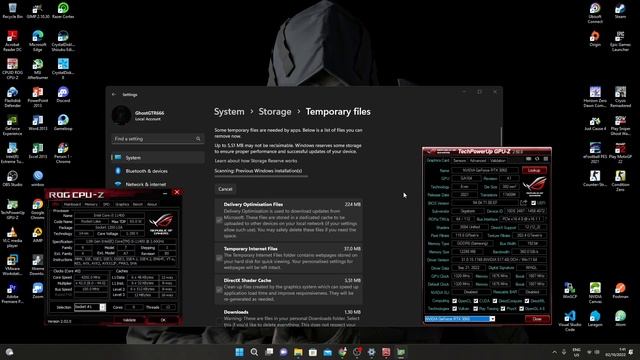Open the Recycle Bin desktop icon
Viewport: 640px width, 360px height.
pos(12,11)
